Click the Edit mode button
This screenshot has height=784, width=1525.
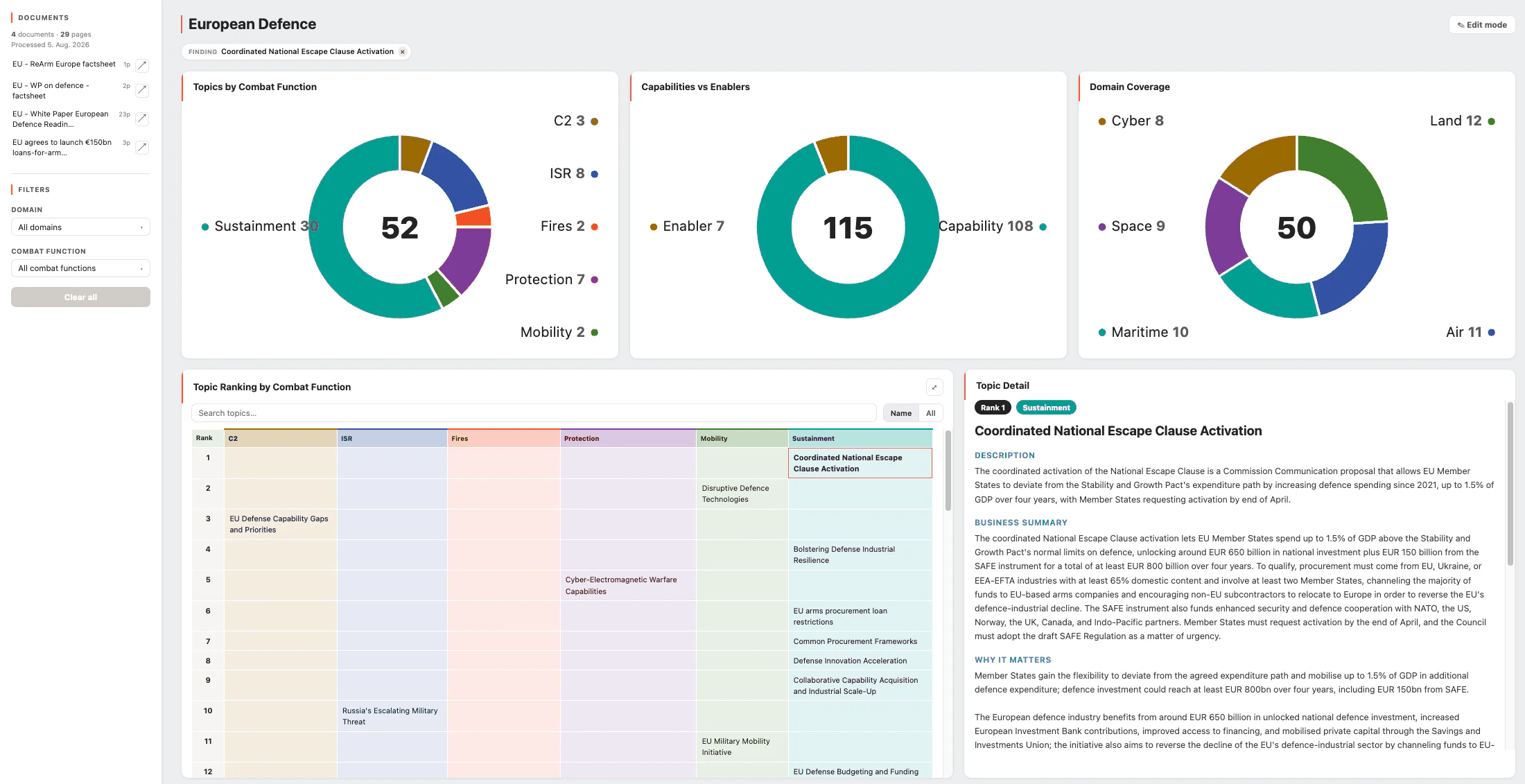pyautogui.click(x=1482, y=25)
